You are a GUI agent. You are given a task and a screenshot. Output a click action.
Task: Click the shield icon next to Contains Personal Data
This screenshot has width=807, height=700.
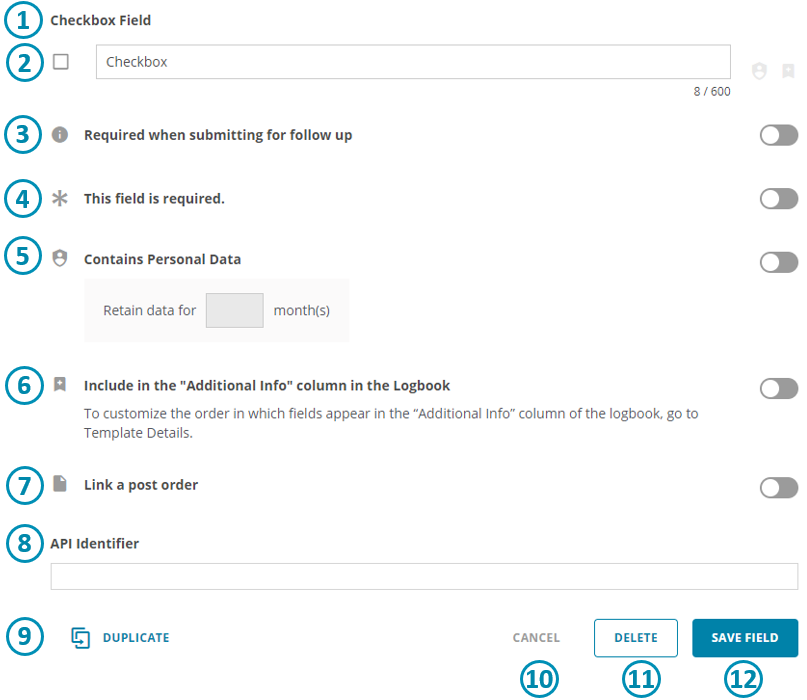(x=60, y=258)
